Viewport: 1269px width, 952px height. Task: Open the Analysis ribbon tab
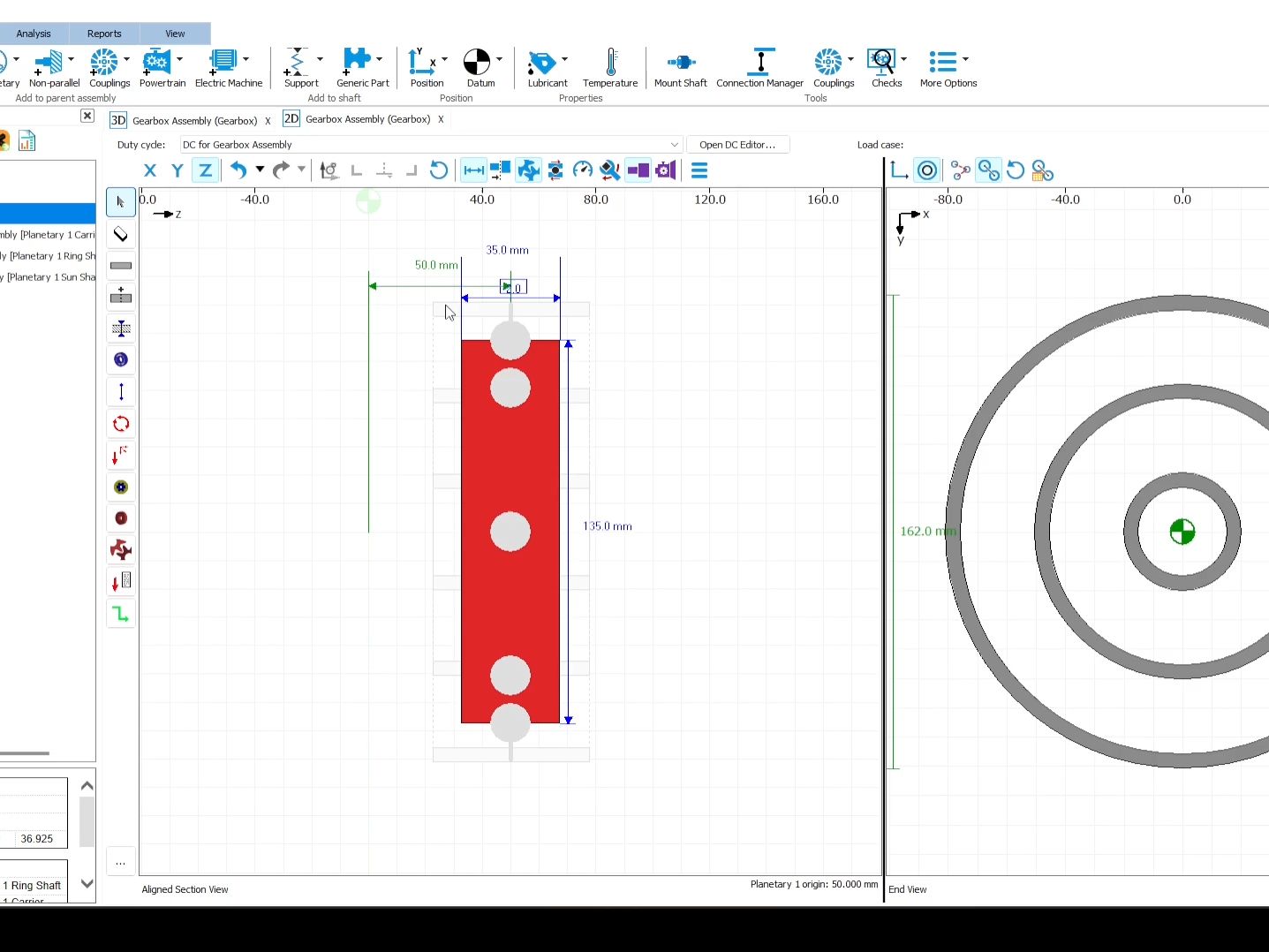pos(34,34)
